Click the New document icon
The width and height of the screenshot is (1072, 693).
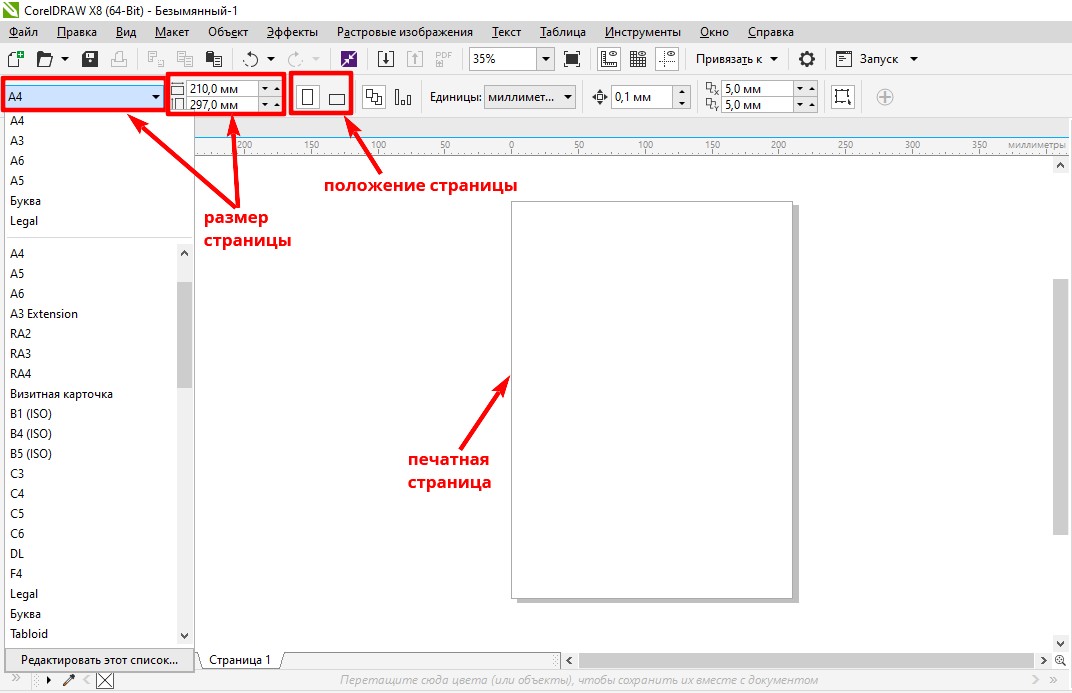[16, 59]
